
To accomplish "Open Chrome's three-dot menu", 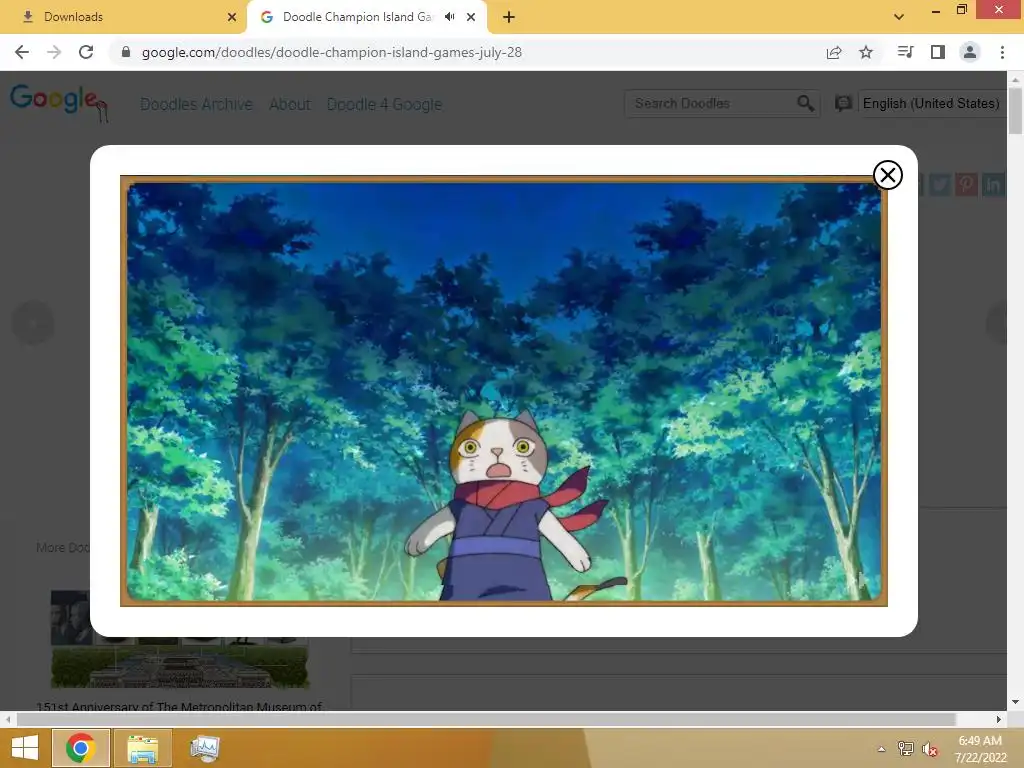I will coord(1002,52).
